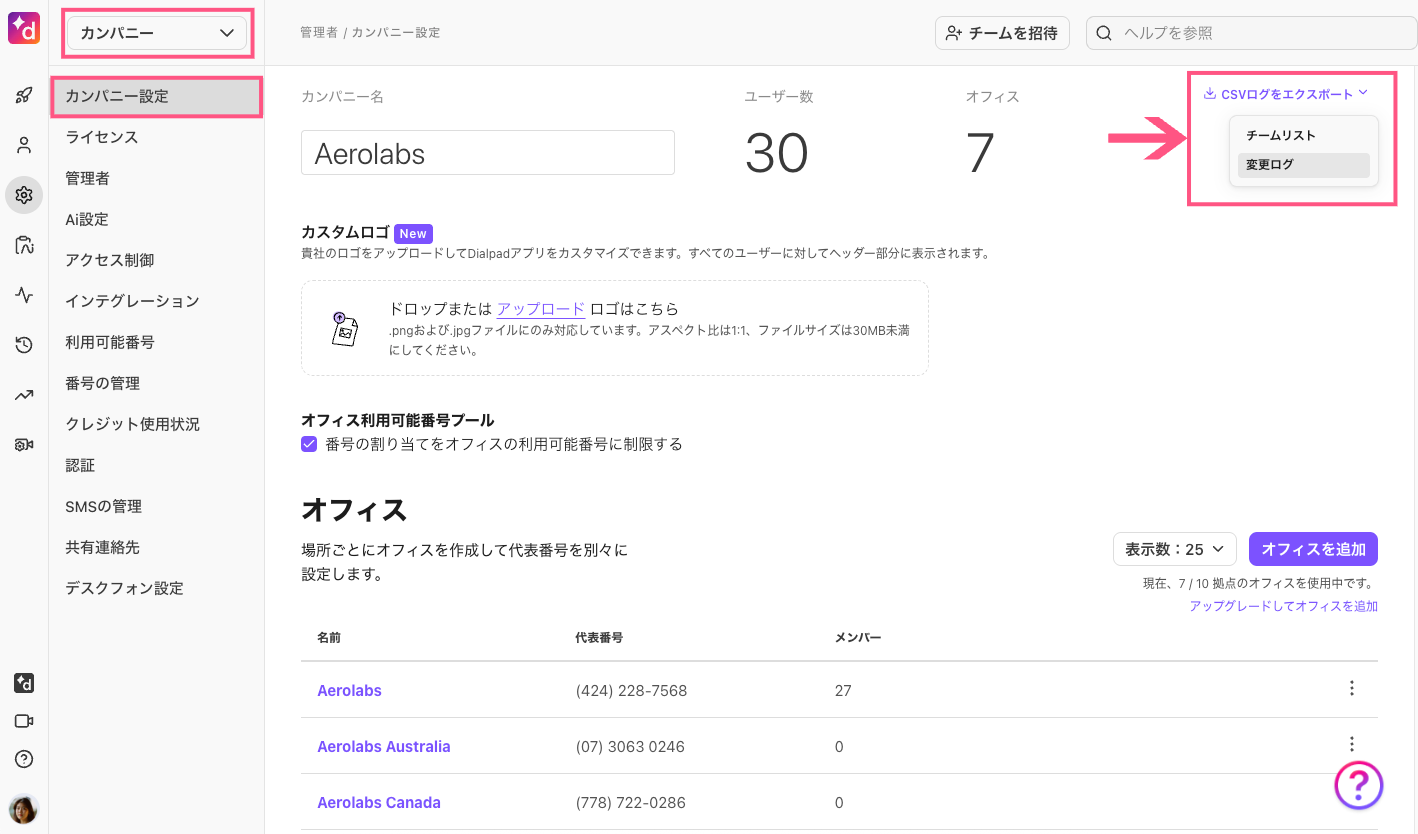Click the カスタムロゴ heading

click(x=345, y=232)
